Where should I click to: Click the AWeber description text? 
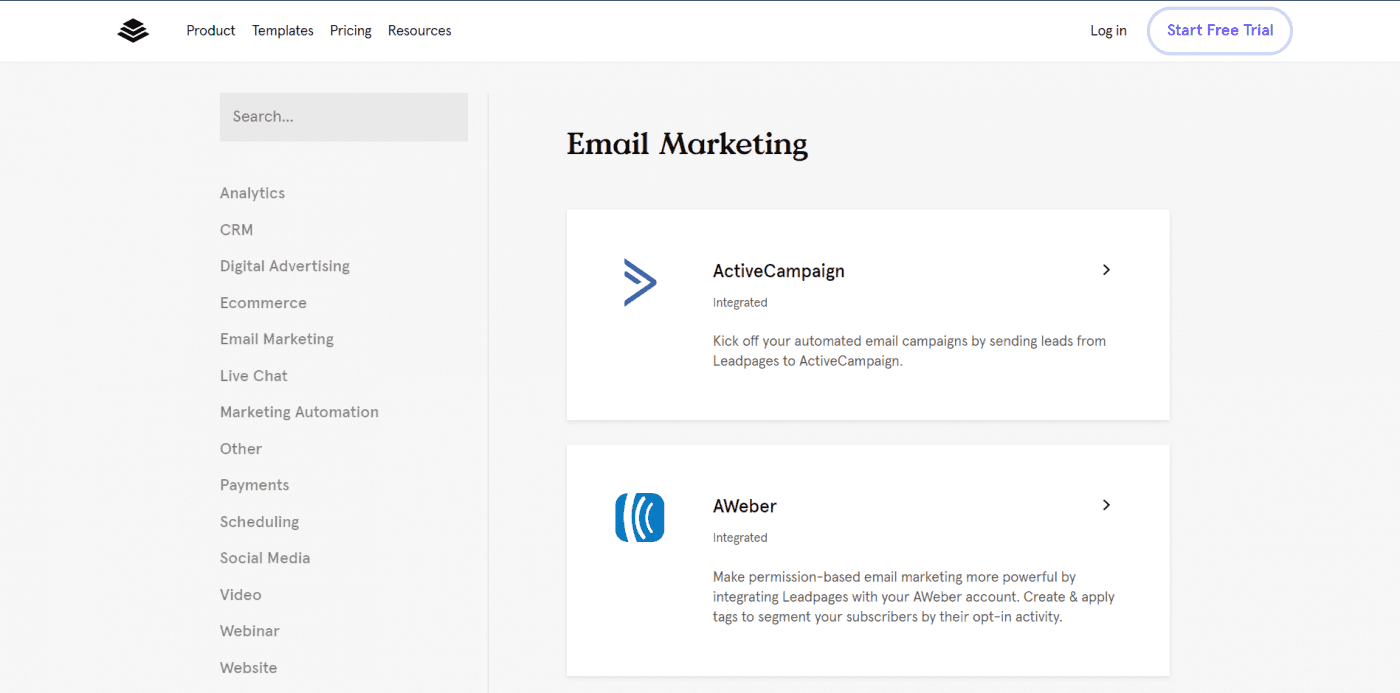(x=914, y=597)
